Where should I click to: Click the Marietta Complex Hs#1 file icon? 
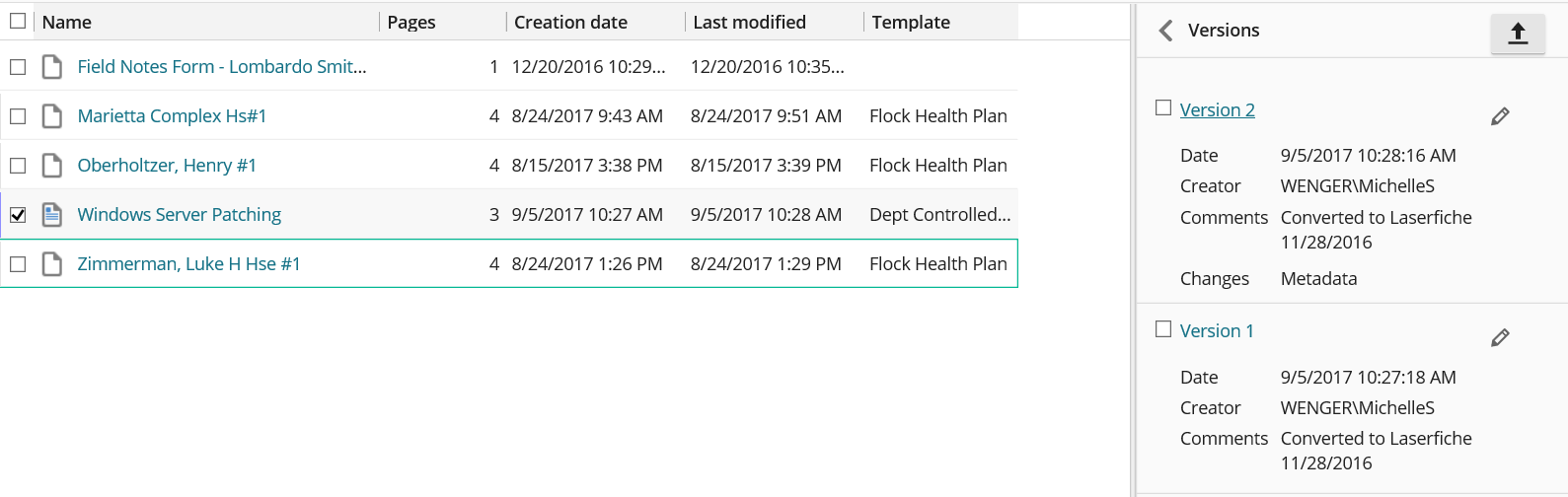click(x=52, y=116)
